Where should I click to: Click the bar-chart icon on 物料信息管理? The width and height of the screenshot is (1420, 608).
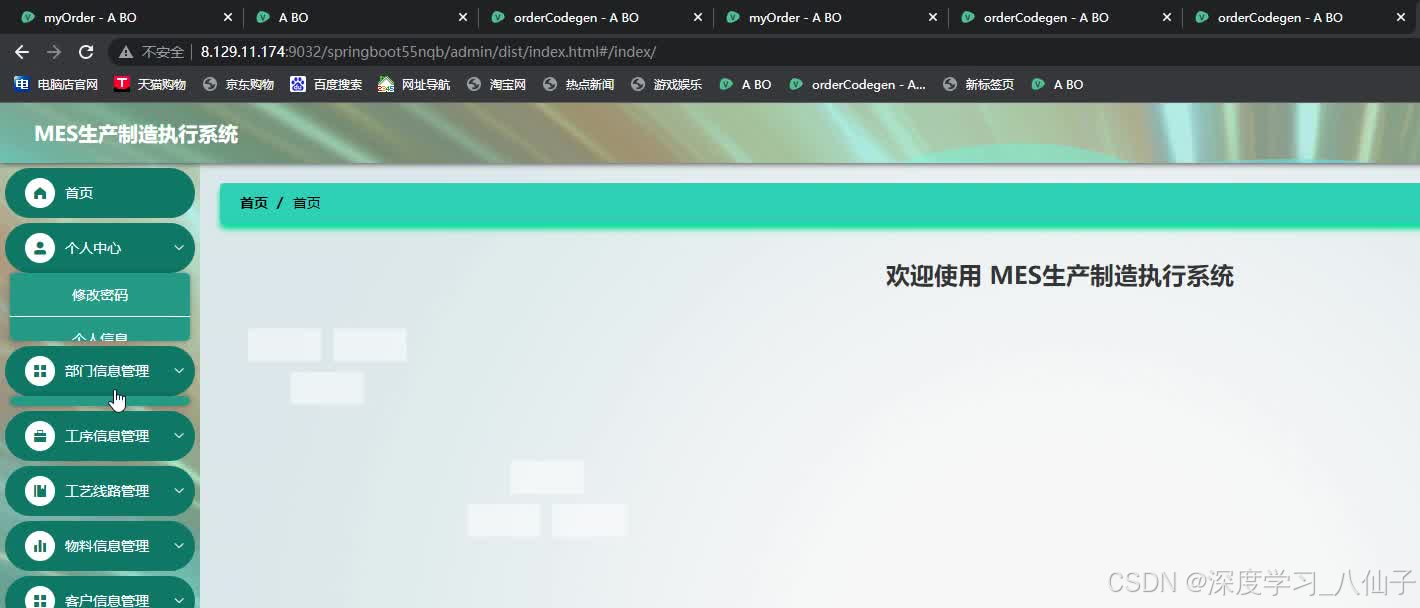pyautogui.click(x=40, y=545)
